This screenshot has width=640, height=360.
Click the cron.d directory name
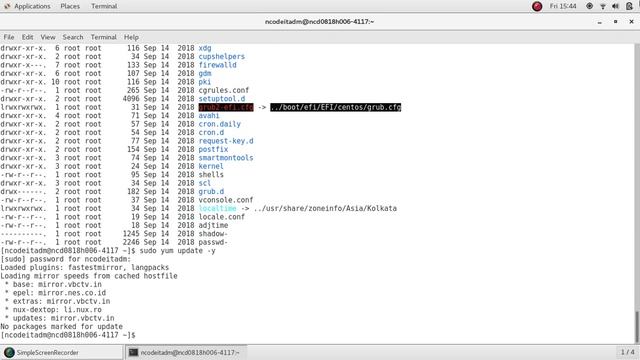coord(211,133)
